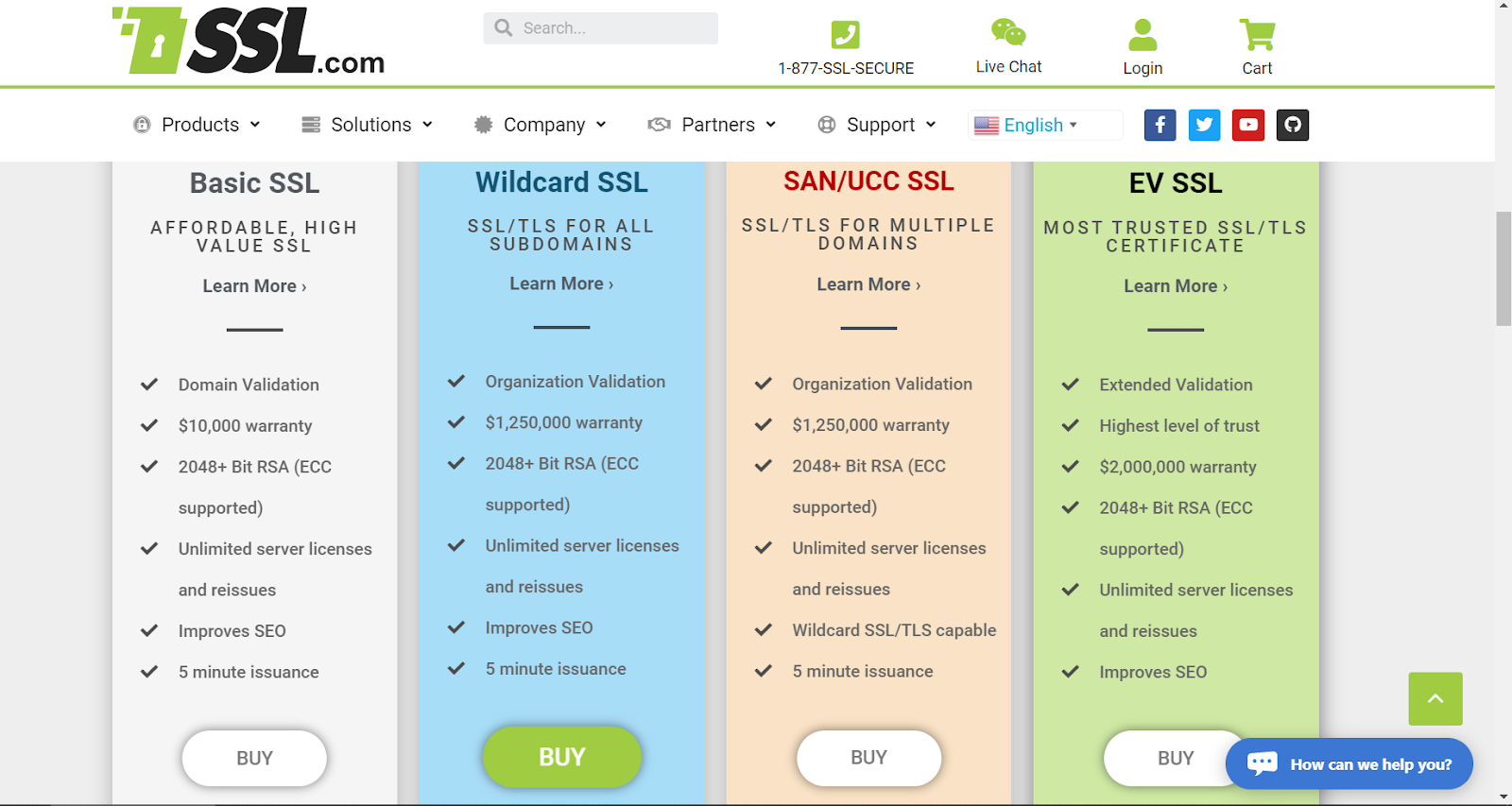This screenshot has height=806, width=1512.
Task: Click the Partners handshake icon
Action: tap(659, 125)
